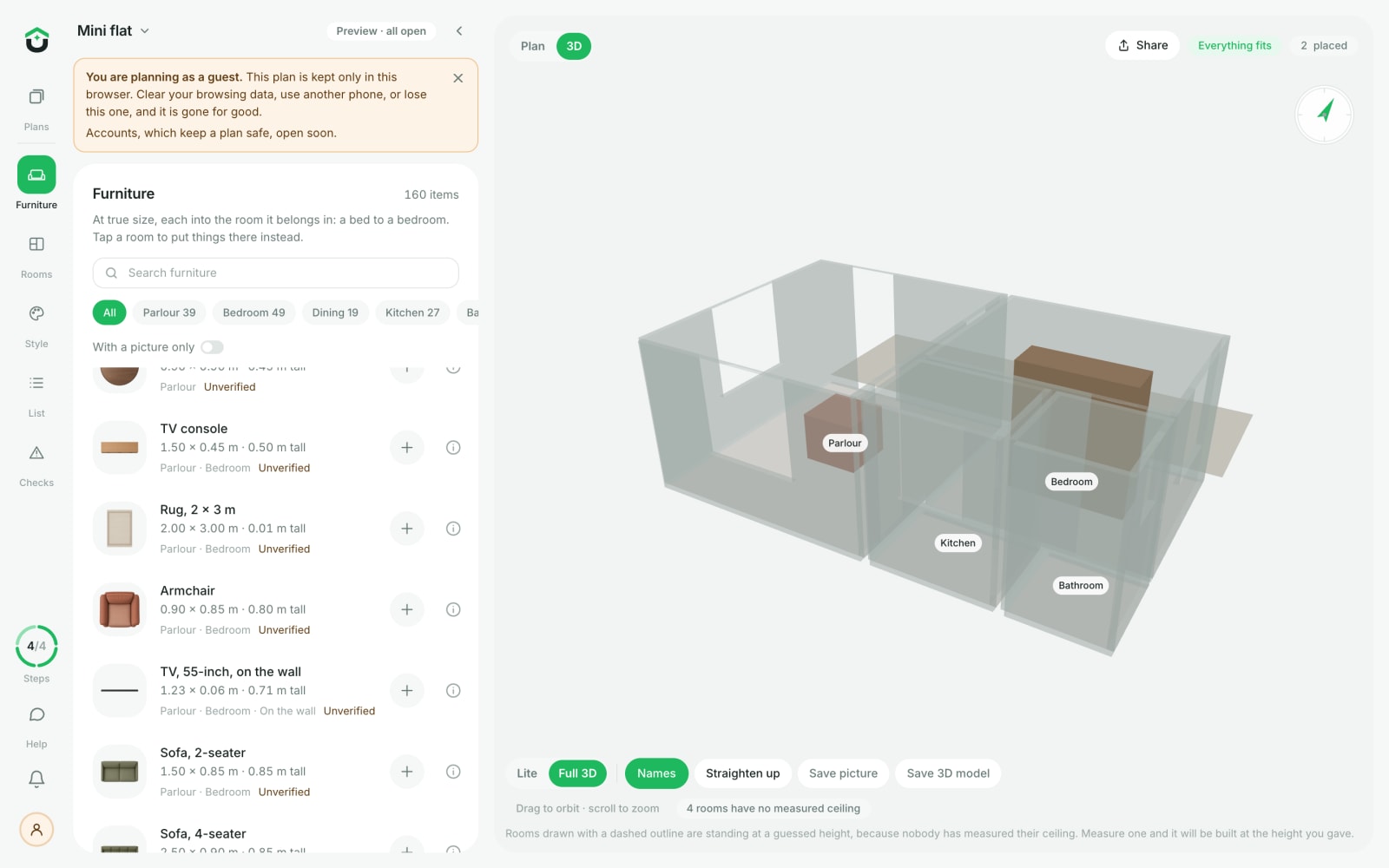Open the Rooms sidebar section
The height and width of the screenshot is (868, 1389).
tap(36, 256)
